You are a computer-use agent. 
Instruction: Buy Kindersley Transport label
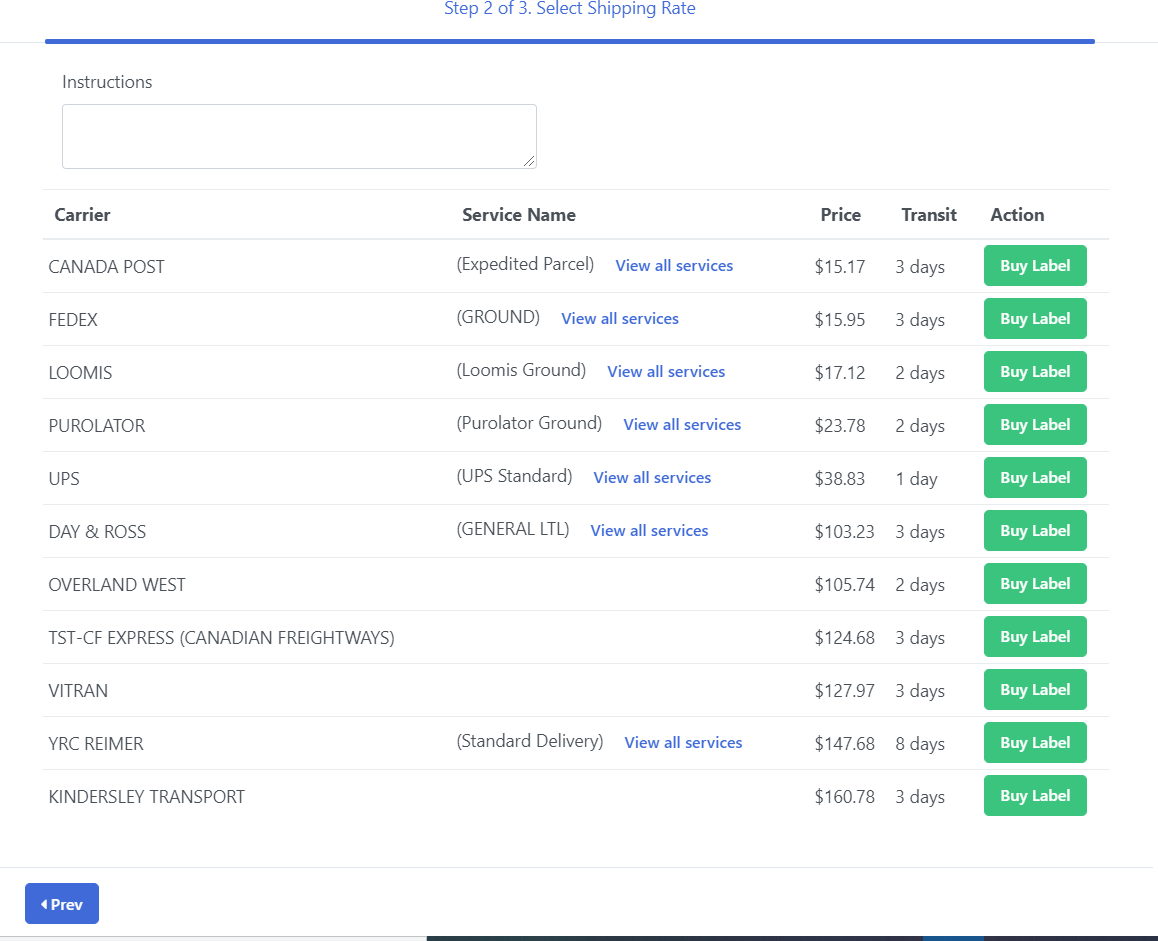[1035, 796]
